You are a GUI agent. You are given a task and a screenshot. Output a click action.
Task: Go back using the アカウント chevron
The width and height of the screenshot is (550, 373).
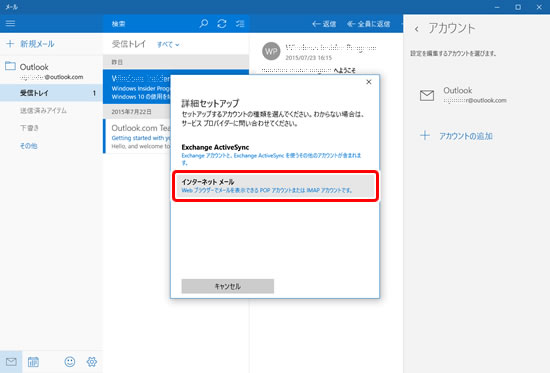coord(416,29)
